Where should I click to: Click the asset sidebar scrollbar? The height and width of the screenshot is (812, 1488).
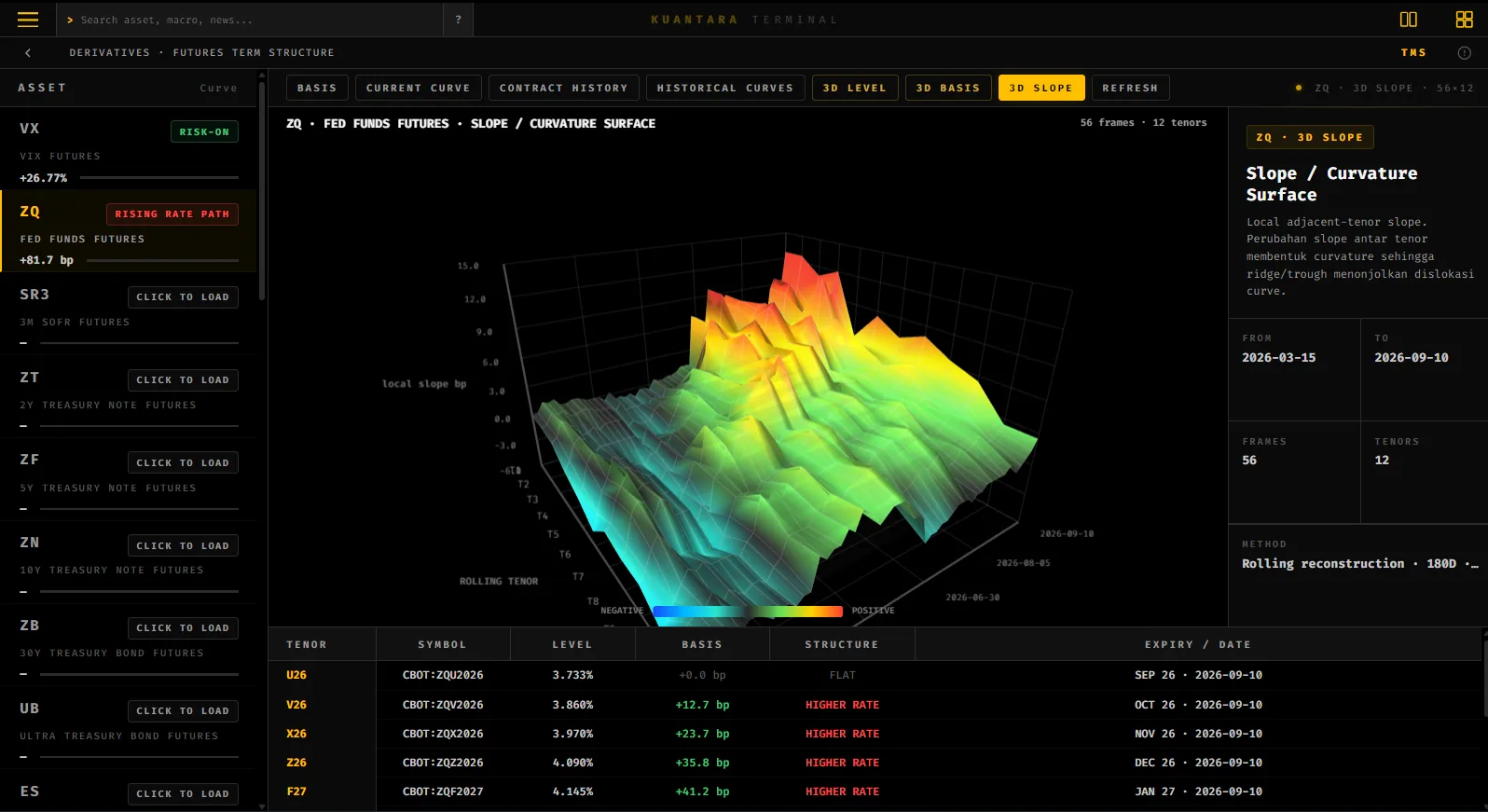pos(262,191)
